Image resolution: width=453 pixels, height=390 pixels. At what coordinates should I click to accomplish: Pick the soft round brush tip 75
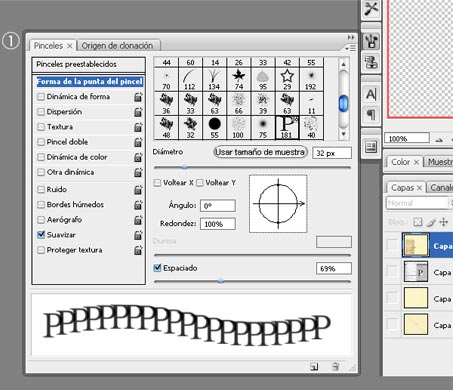(263, 127)
